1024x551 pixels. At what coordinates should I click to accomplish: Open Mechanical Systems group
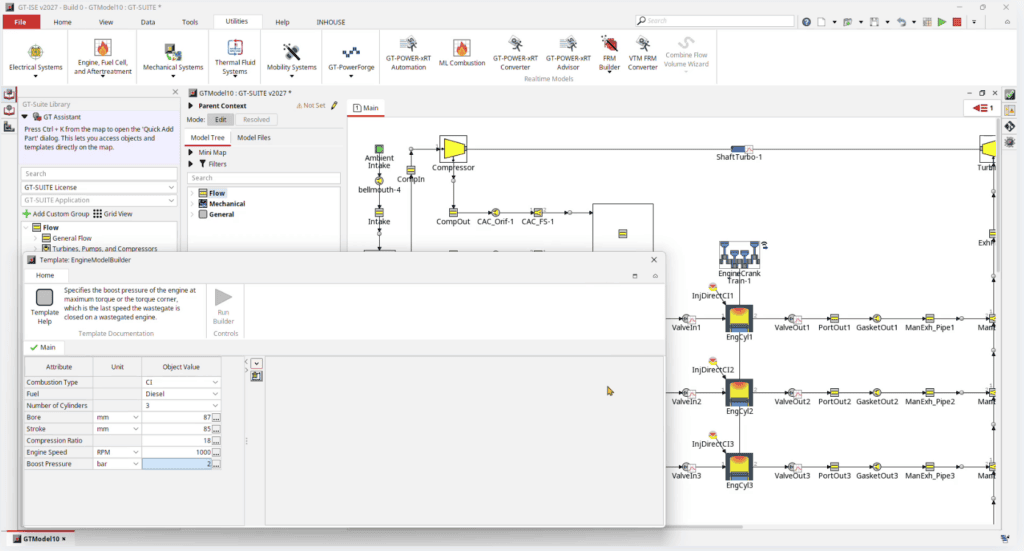172,59
